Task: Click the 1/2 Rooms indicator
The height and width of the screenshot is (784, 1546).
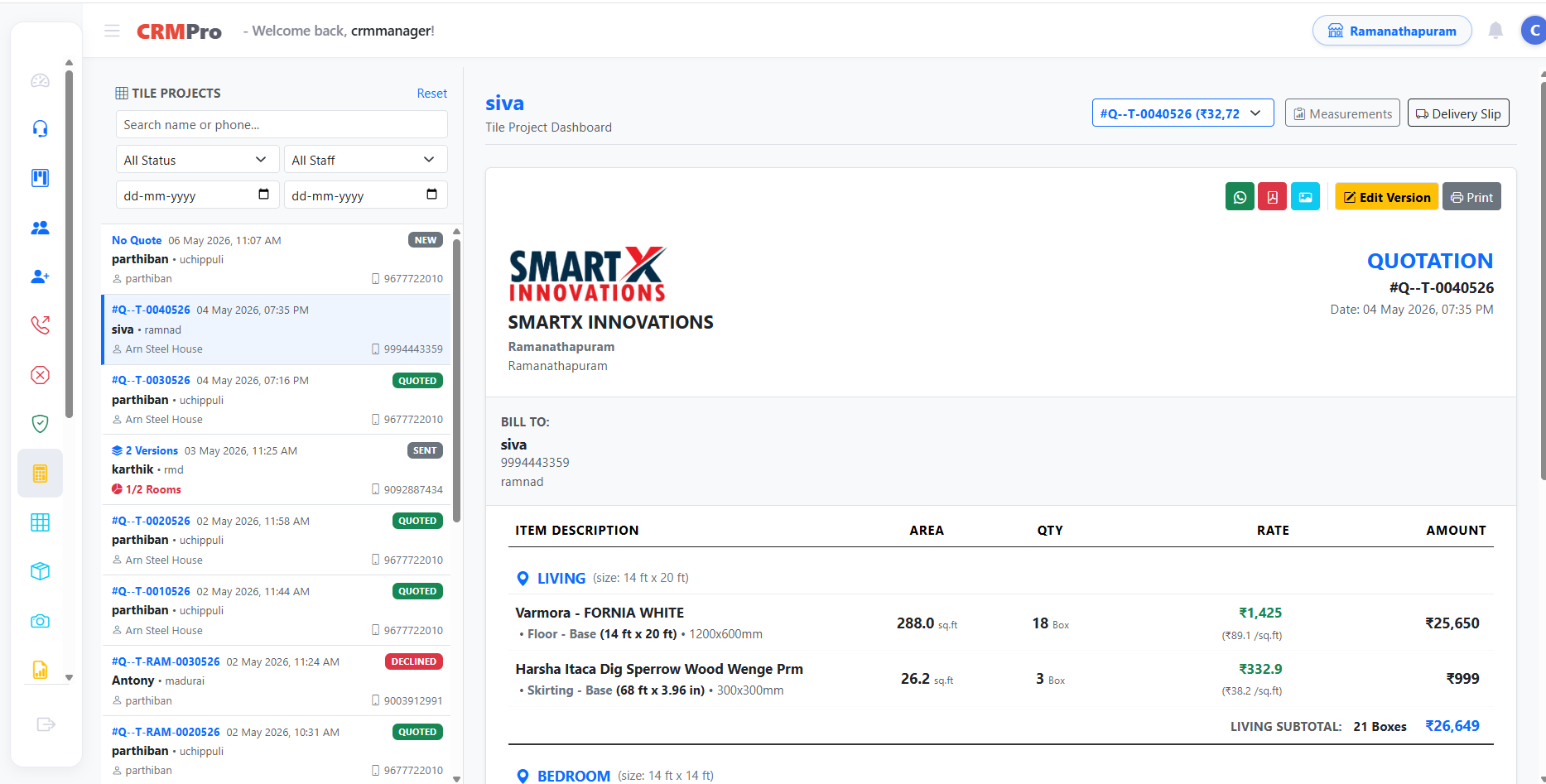Action: point(147,489)
